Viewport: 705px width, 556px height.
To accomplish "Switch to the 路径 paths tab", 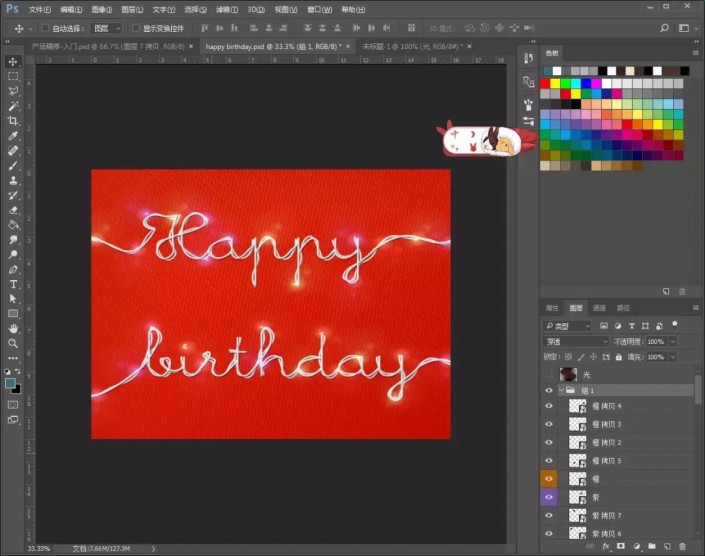I will pos(623,308).
